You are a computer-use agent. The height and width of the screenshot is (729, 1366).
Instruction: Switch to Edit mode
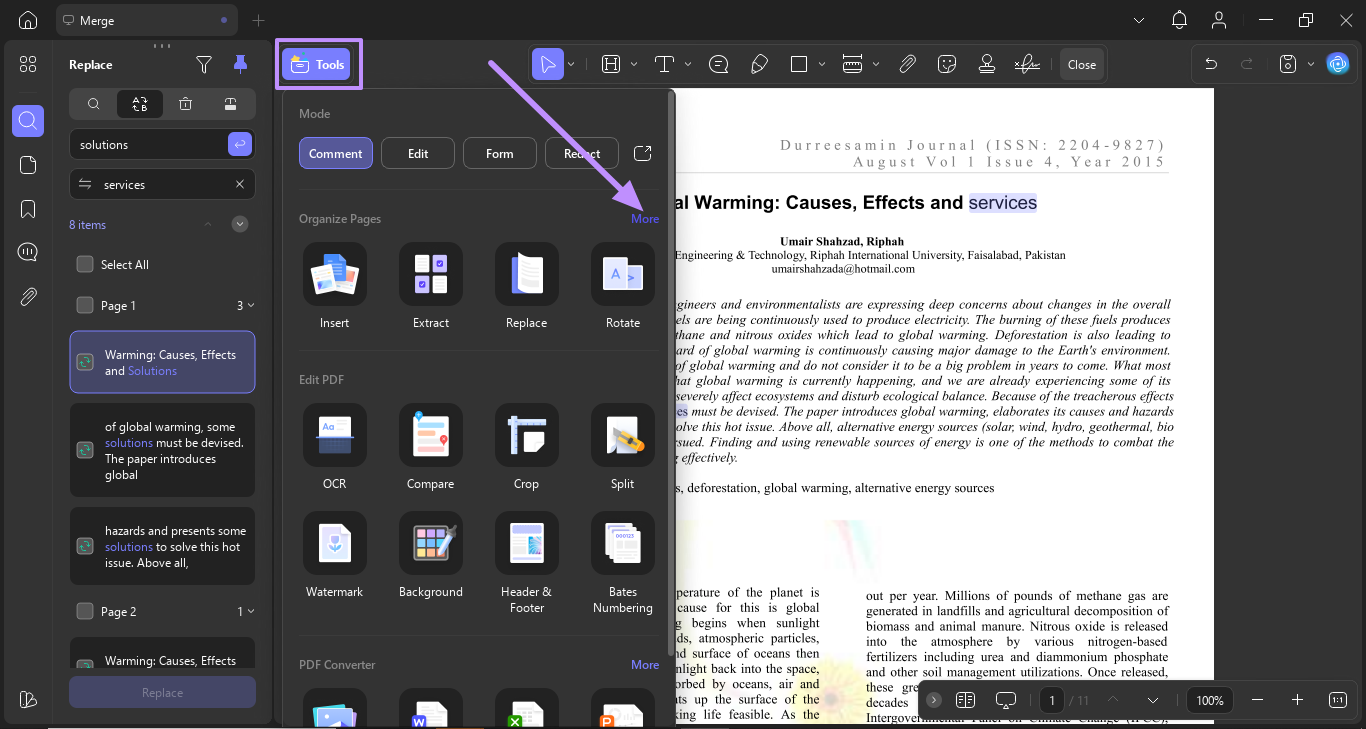(417, 153)
